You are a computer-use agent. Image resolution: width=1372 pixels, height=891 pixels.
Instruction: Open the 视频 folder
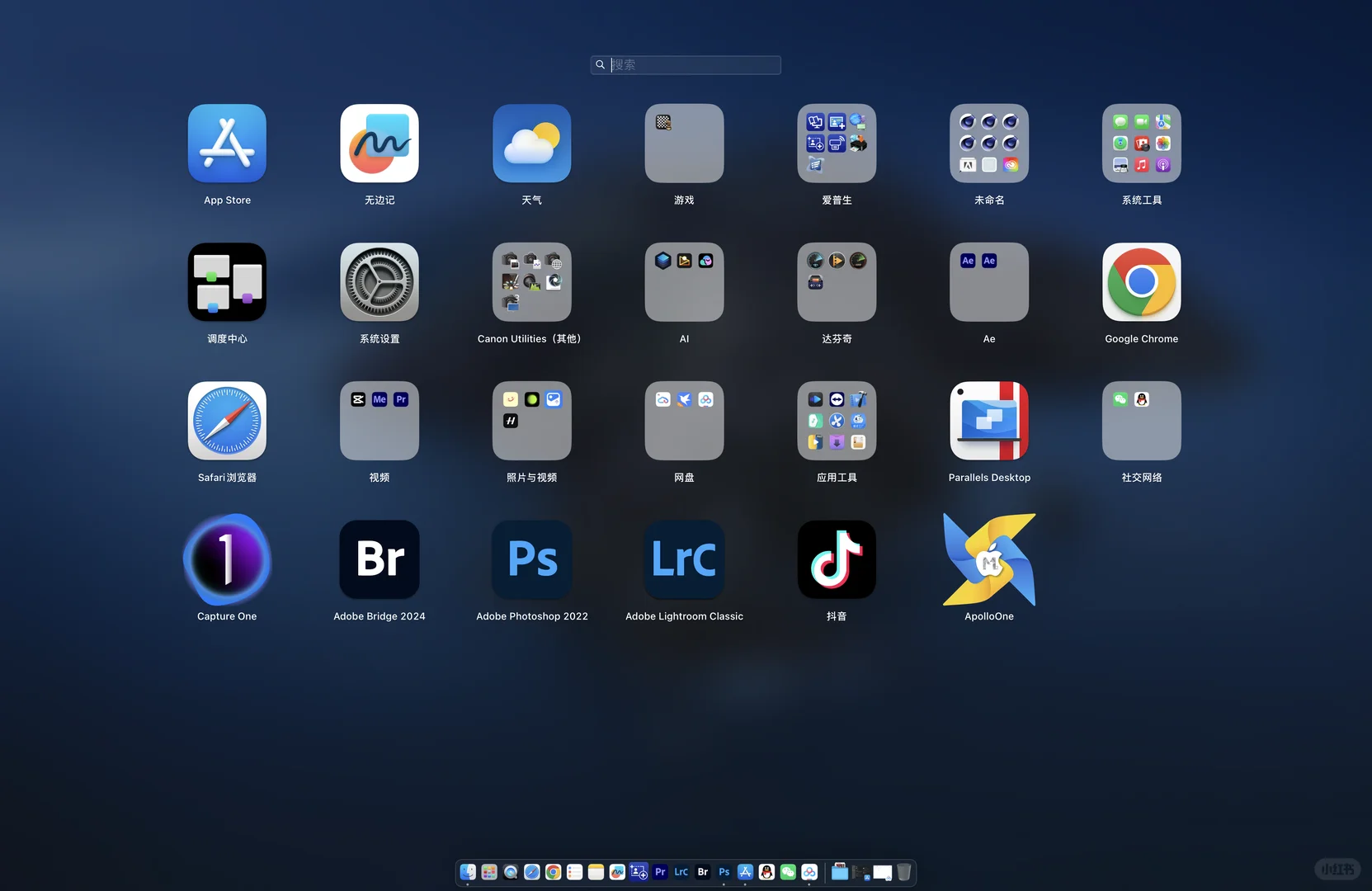click(x=380, y=421)
